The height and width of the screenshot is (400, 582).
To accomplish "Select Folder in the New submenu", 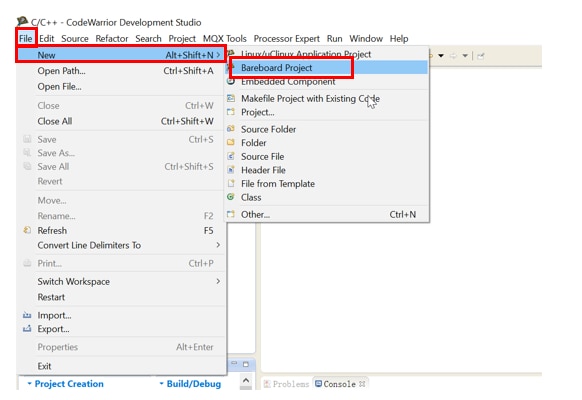I will coord(327,143).
